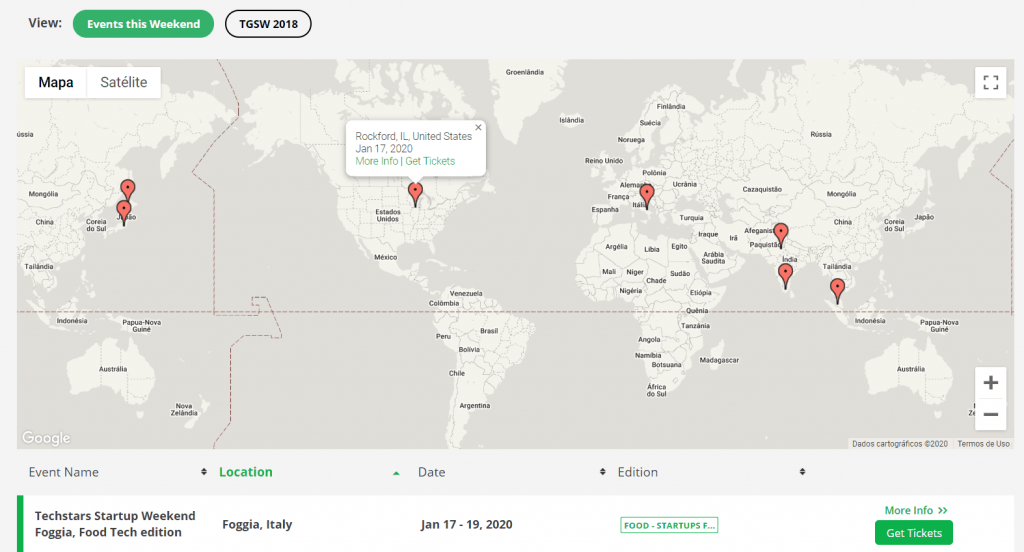Screen dimensions: 1024x552
Task: Switch map to Satélite mode
Action: [123, 82]
